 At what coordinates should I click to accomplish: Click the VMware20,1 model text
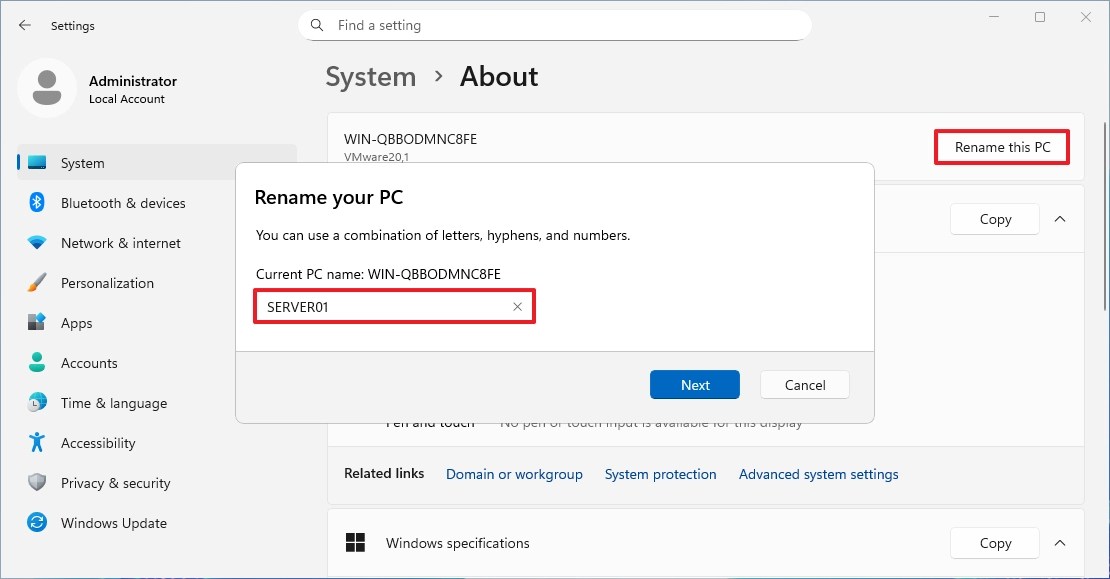pyautogui.click(x=377, y=157)
